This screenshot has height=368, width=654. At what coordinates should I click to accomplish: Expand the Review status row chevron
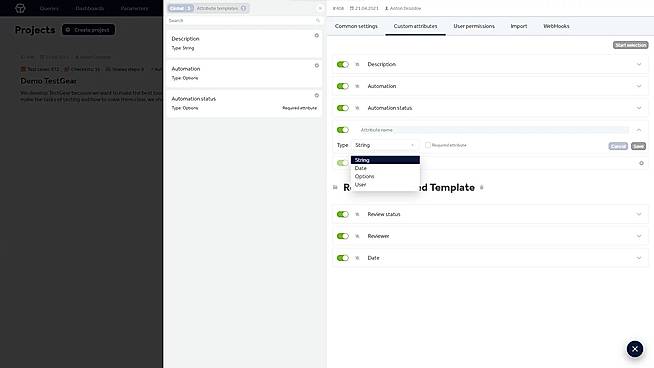coord(639,214)
